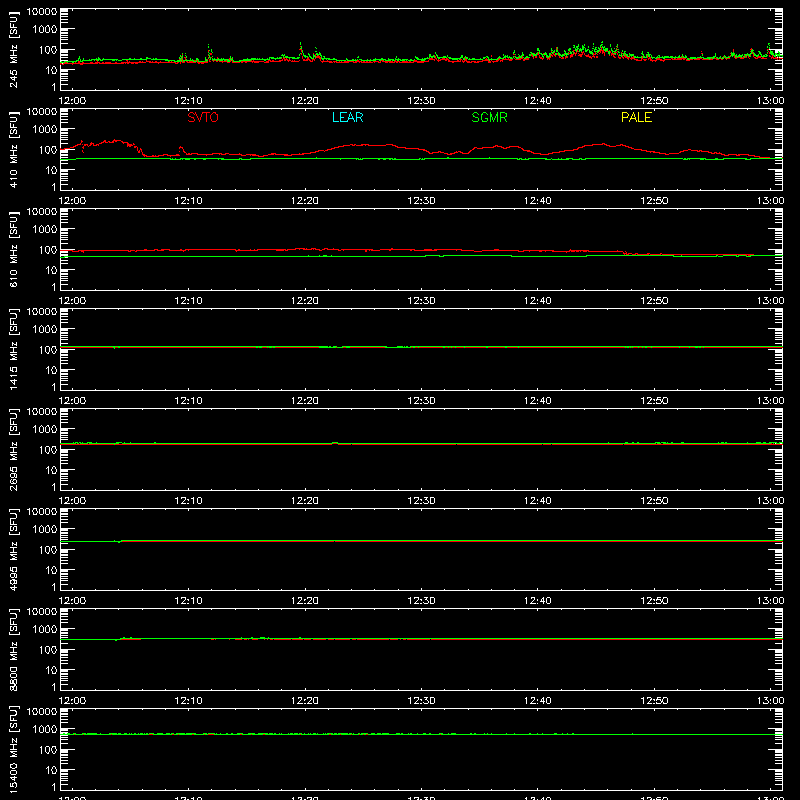Screen dimensions: 800x800
Task: Click 13:00 time label of 8800 MHz plot
Action: pyautogui.click(x=770, y=701)
